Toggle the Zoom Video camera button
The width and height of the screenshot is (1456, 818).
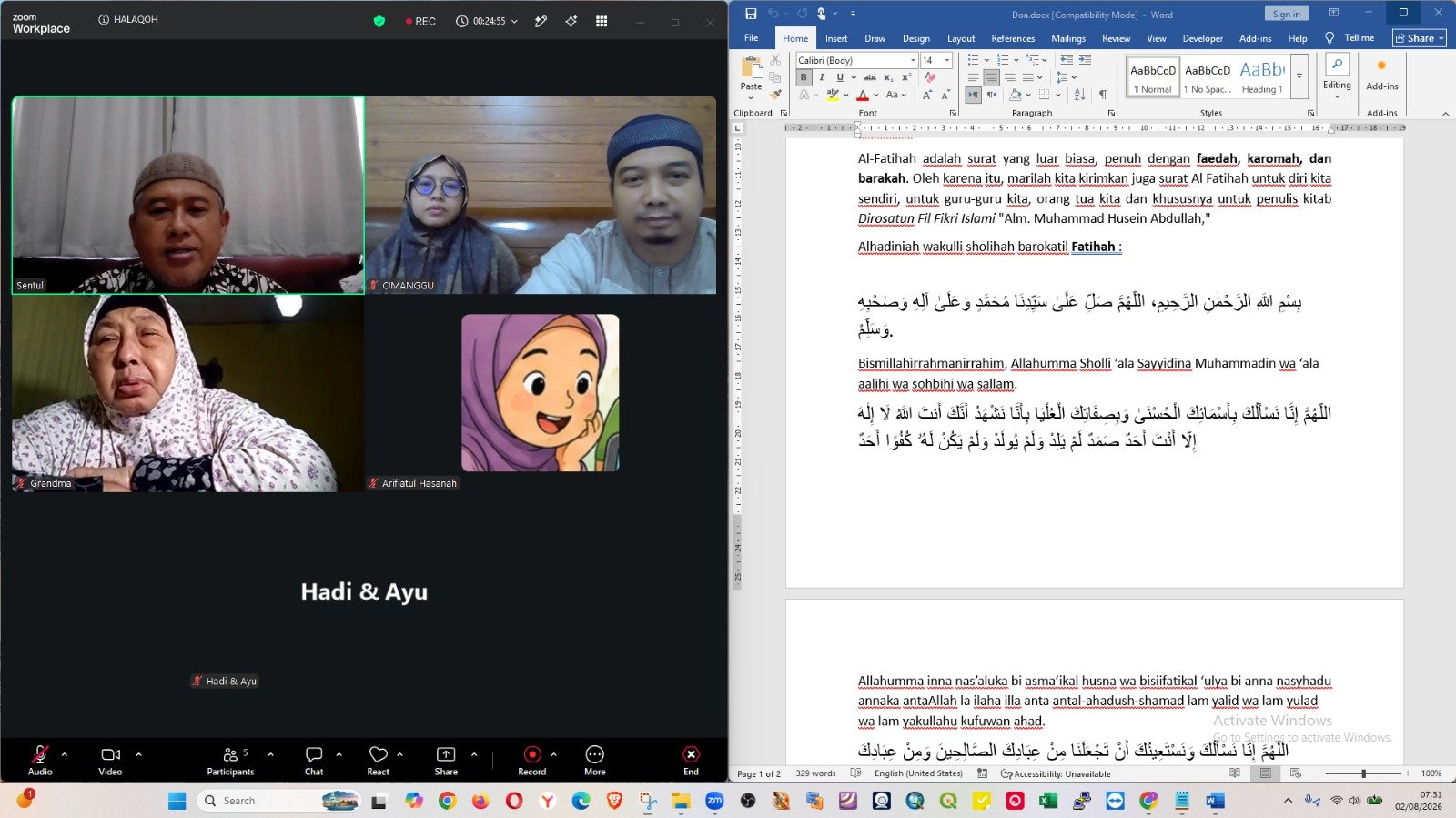pyautogui.click(x=110, y=760)
